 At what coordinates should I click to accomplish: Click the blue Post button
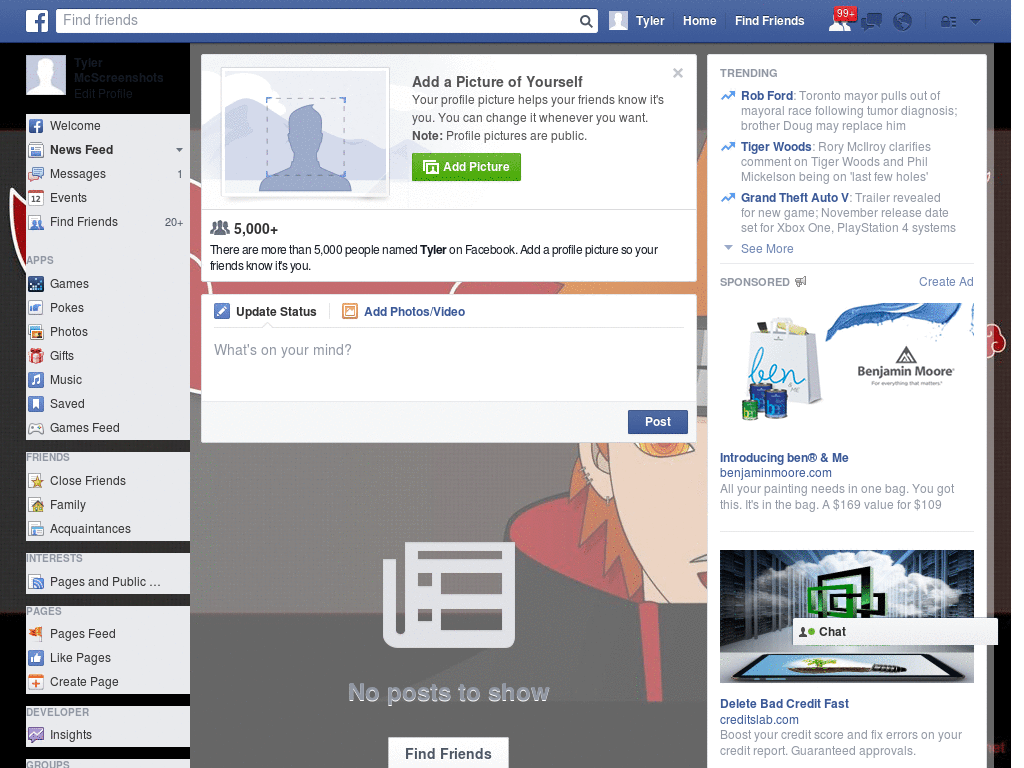coord(658,422)
